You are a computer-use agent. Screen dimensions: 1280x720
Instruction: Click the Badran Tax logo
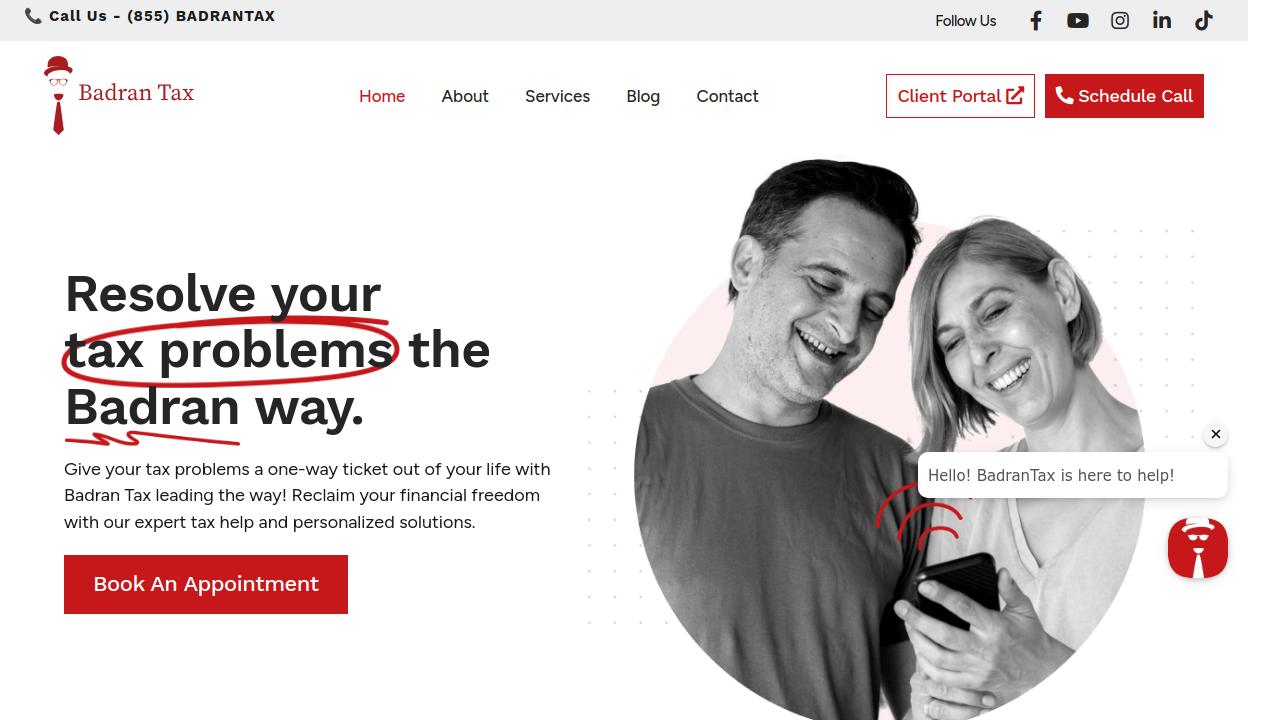click(119, 95)
